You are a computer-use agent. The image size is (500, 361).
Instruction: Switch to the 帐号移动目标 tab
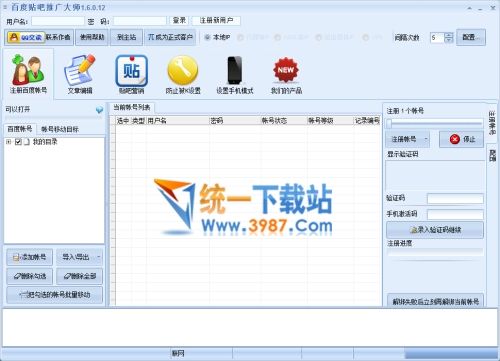click(60, 129)
